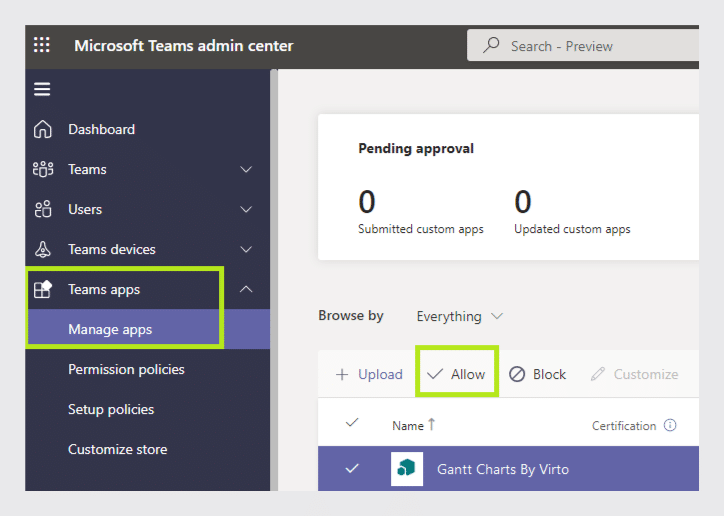The image size is (724, 516).
Task: Click the Teams apps menu label
Action: tap(104, 289)
